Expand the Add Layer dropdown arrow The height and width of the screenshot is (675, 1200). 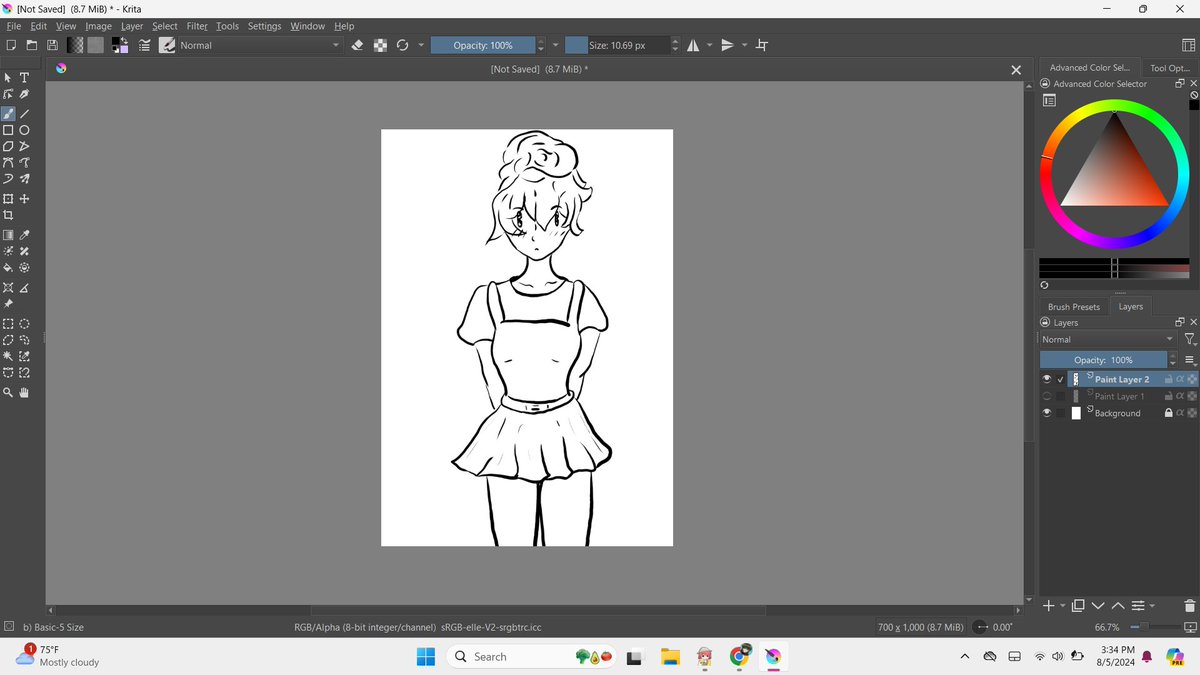coord(1063,606)
